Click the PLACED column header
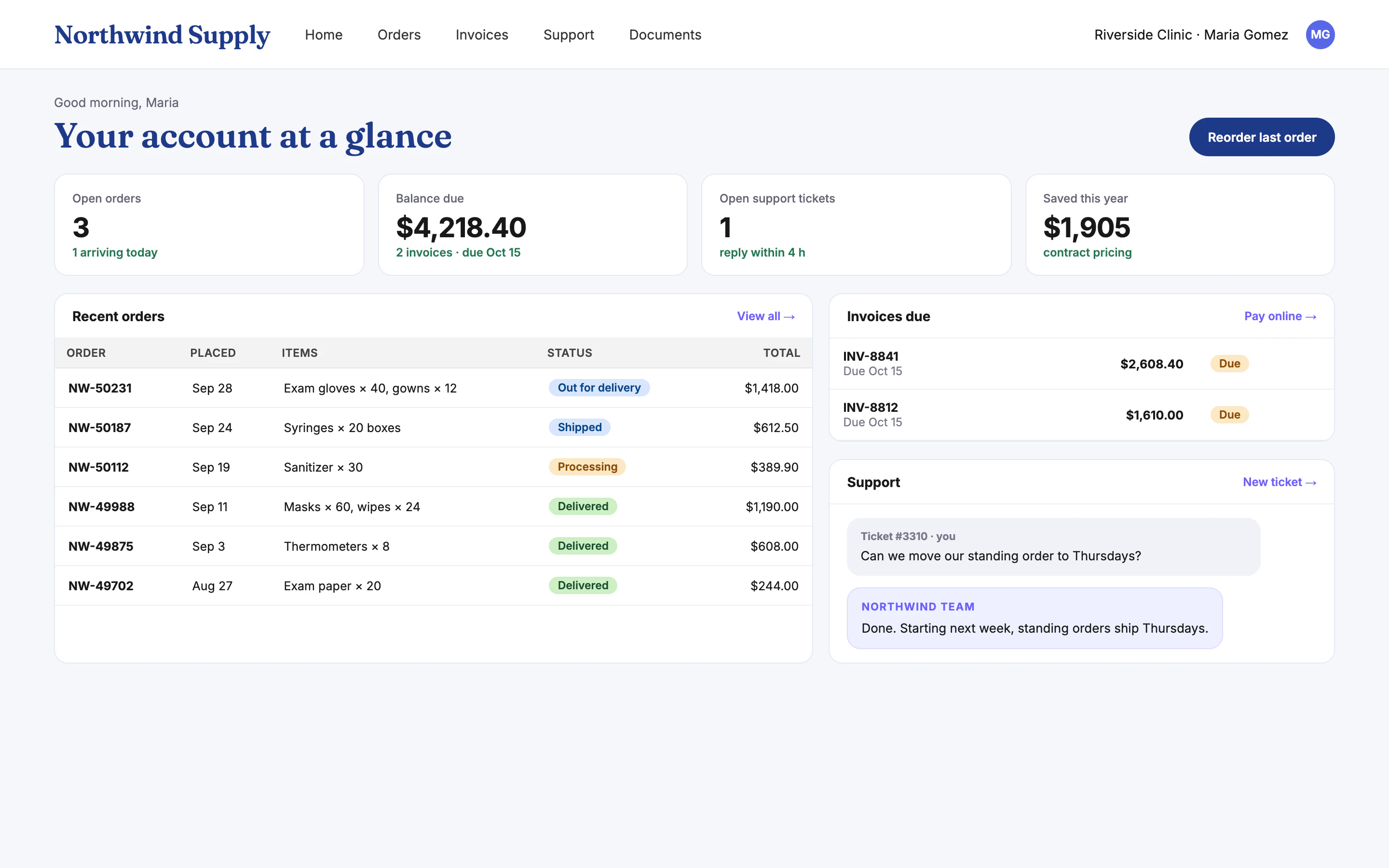Screen dimensions: 1389x868 pos(213,353)
